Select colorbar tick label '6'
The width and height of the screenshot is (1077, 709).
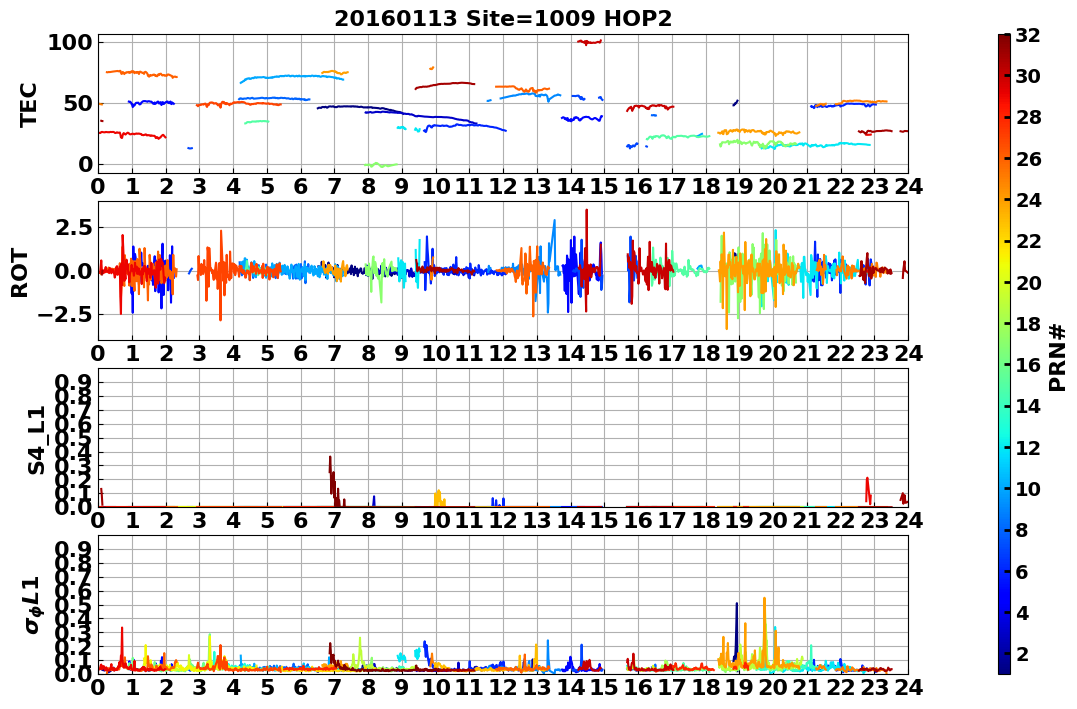point(1022,571)
